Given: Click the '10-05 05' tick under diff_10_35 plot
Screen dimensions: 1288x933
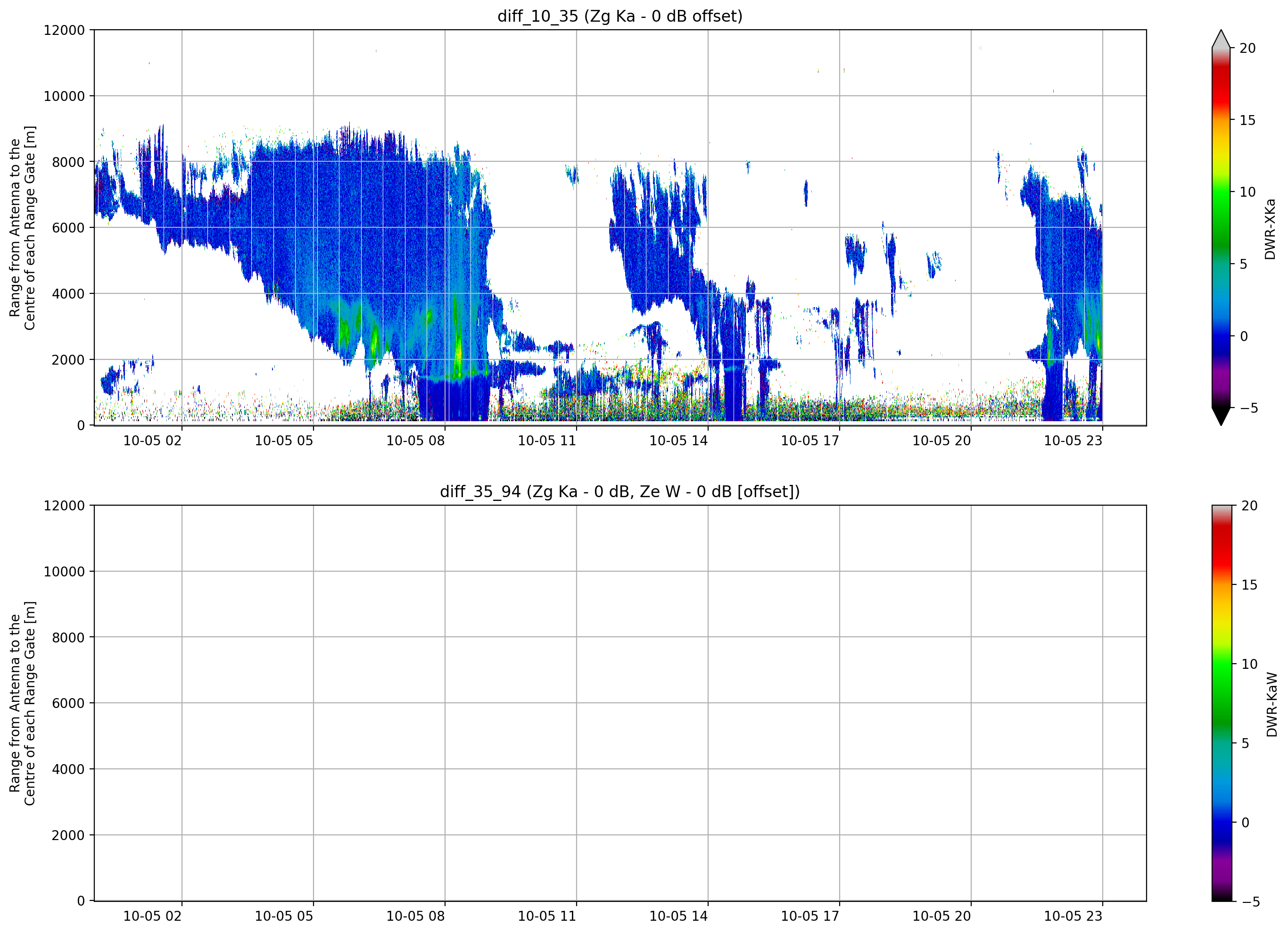Looking at the screenshot, I should pos(284,441).
